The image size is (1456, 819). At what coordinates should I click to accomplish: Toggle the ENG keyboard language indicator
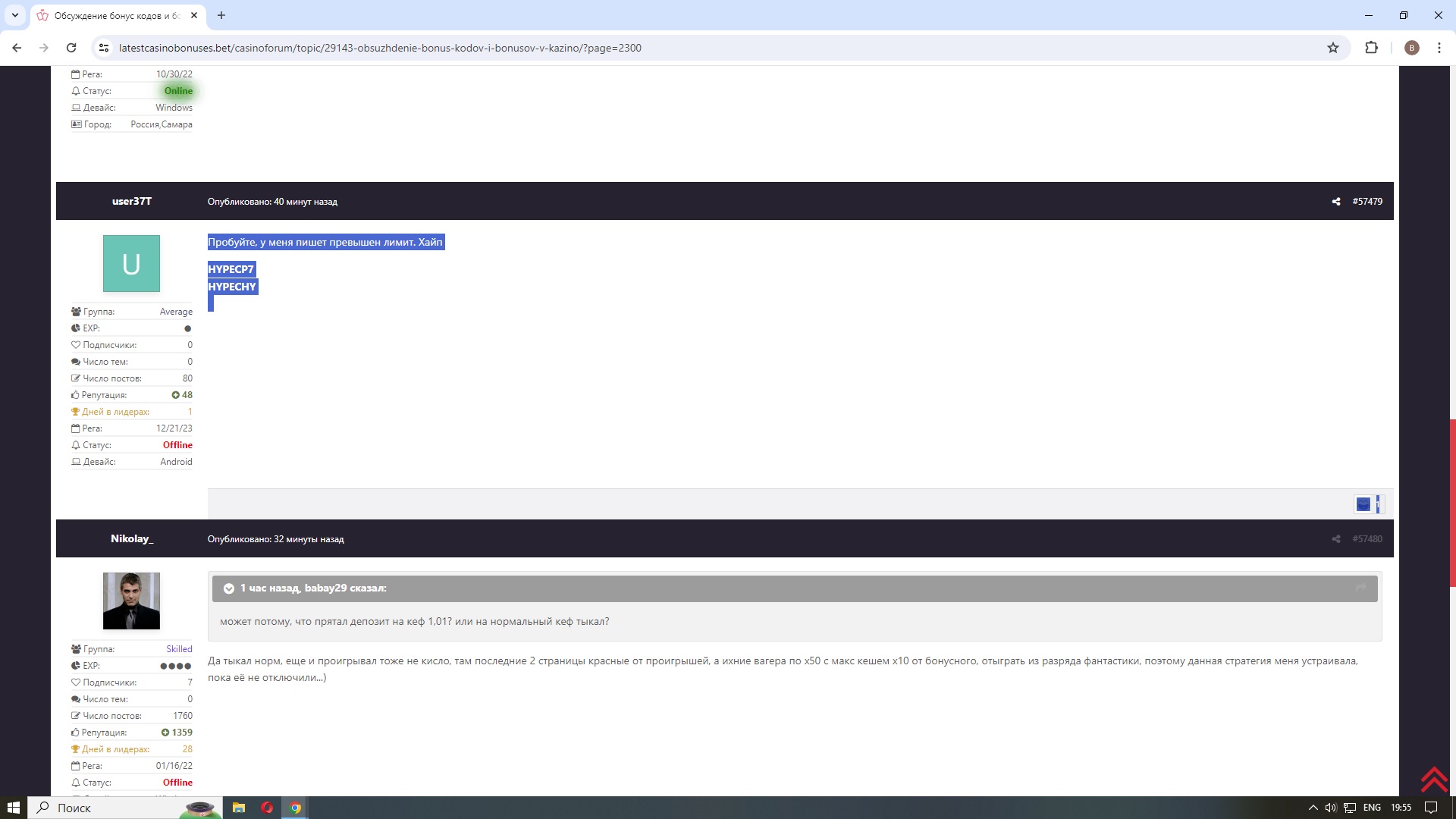pos(1371,808)
